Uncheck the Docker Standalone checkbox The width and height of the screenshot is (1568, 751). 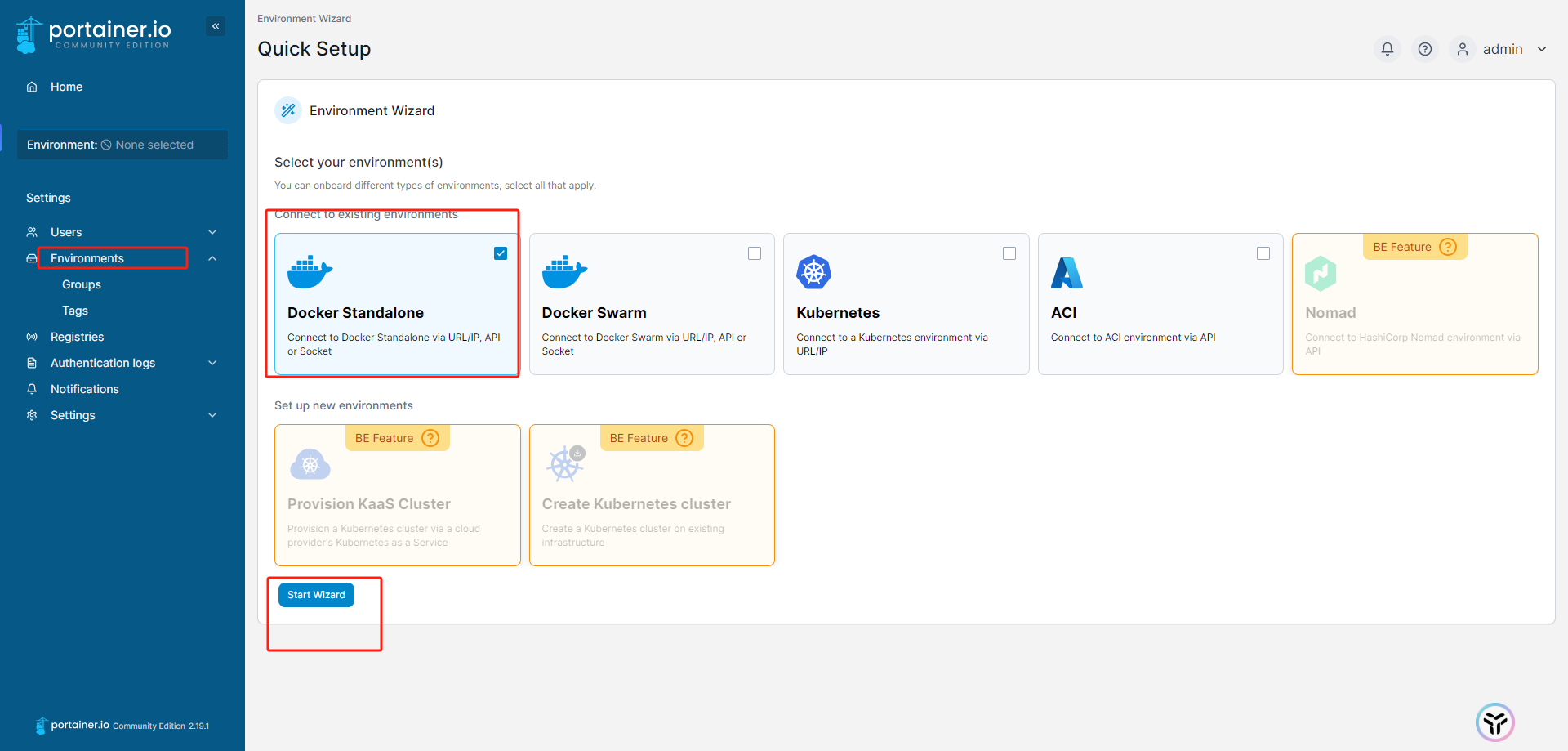click(x=501, y=253)
